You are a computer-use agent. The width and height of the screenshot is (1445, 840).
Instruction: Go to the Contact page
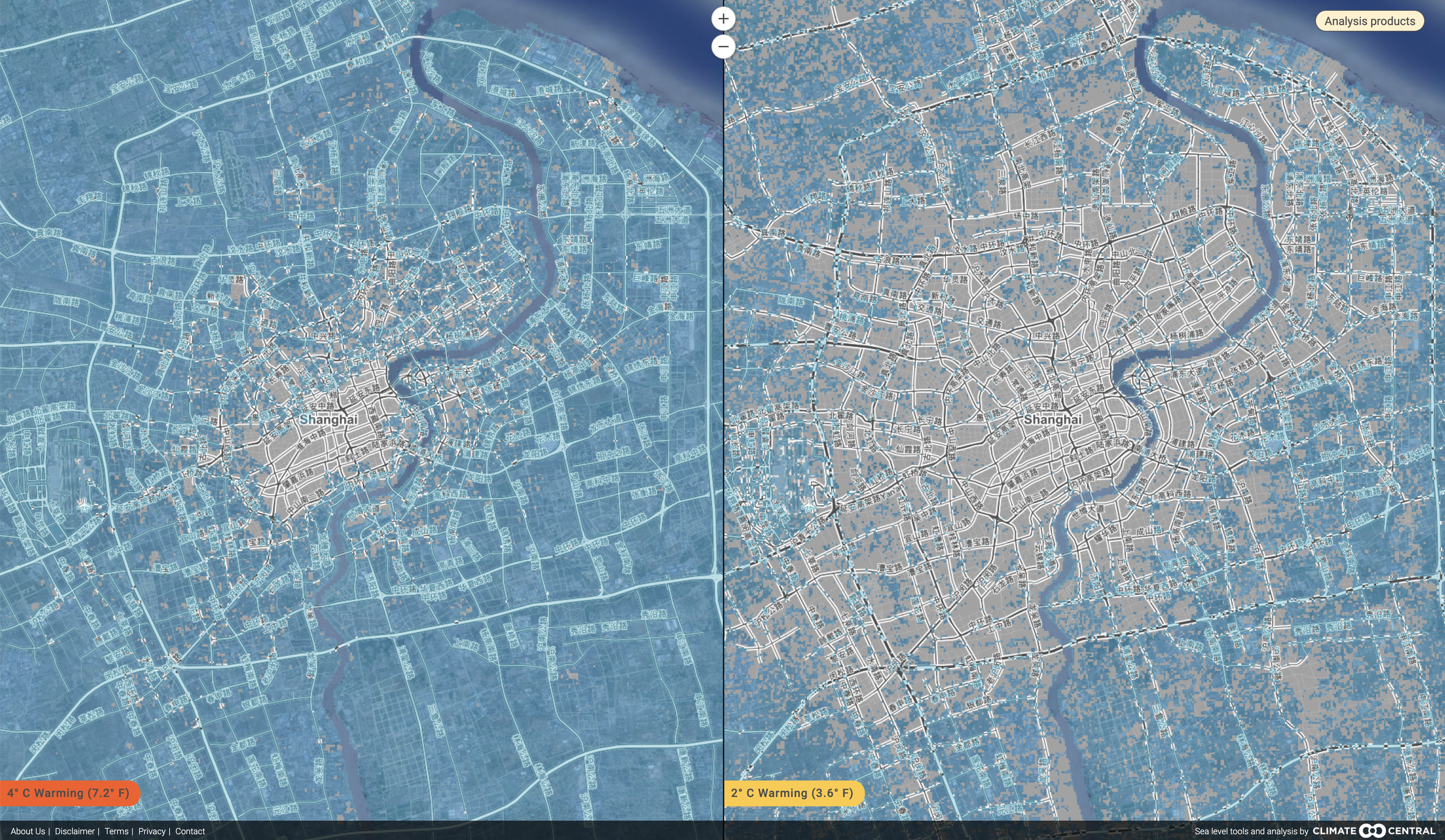pos(190,831)
